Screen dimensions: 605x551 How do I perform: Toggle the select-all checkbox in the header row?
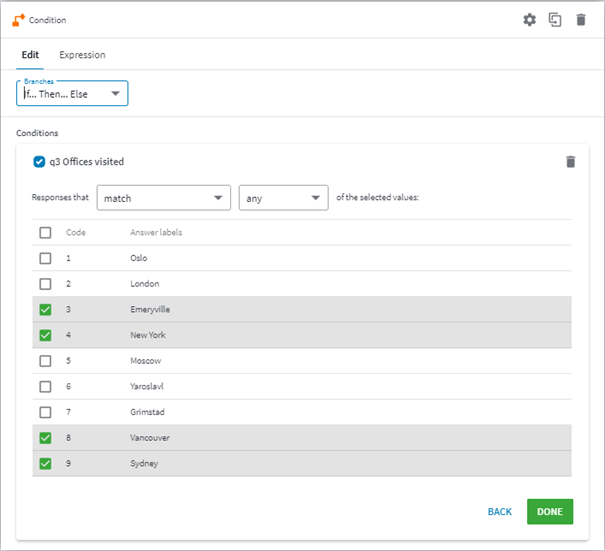pos(45,233)
